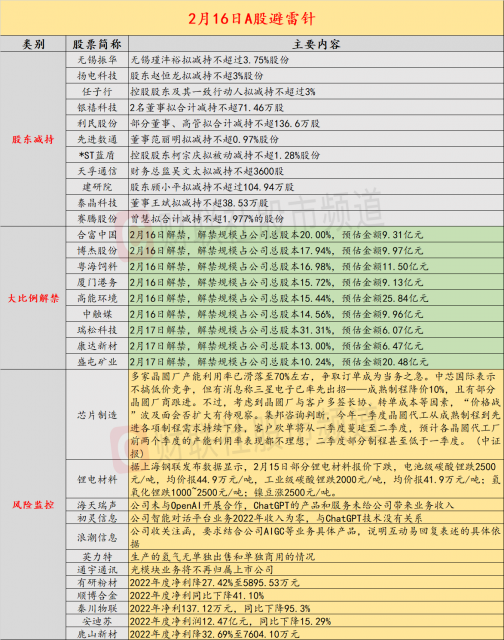Click the 秦川物联 profit decline text
Viewport: 504px width, 640px height.
point(220,609)
